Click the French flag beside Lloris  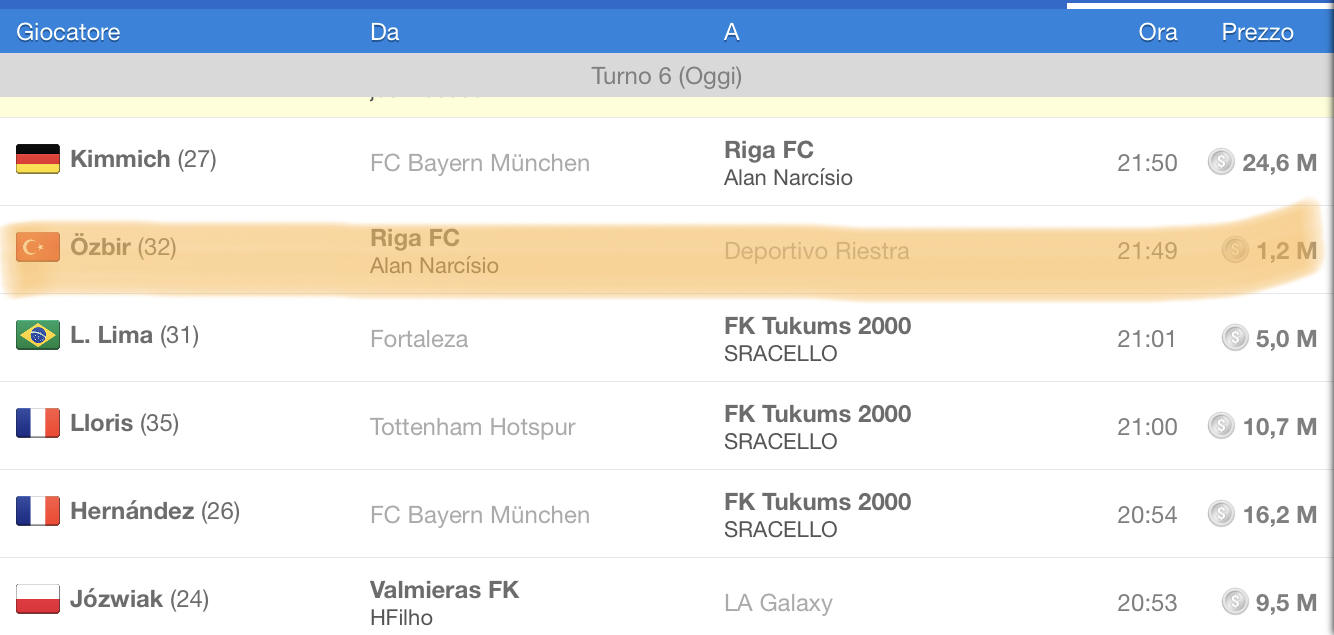pyautogui.click(x=38, y=423)
